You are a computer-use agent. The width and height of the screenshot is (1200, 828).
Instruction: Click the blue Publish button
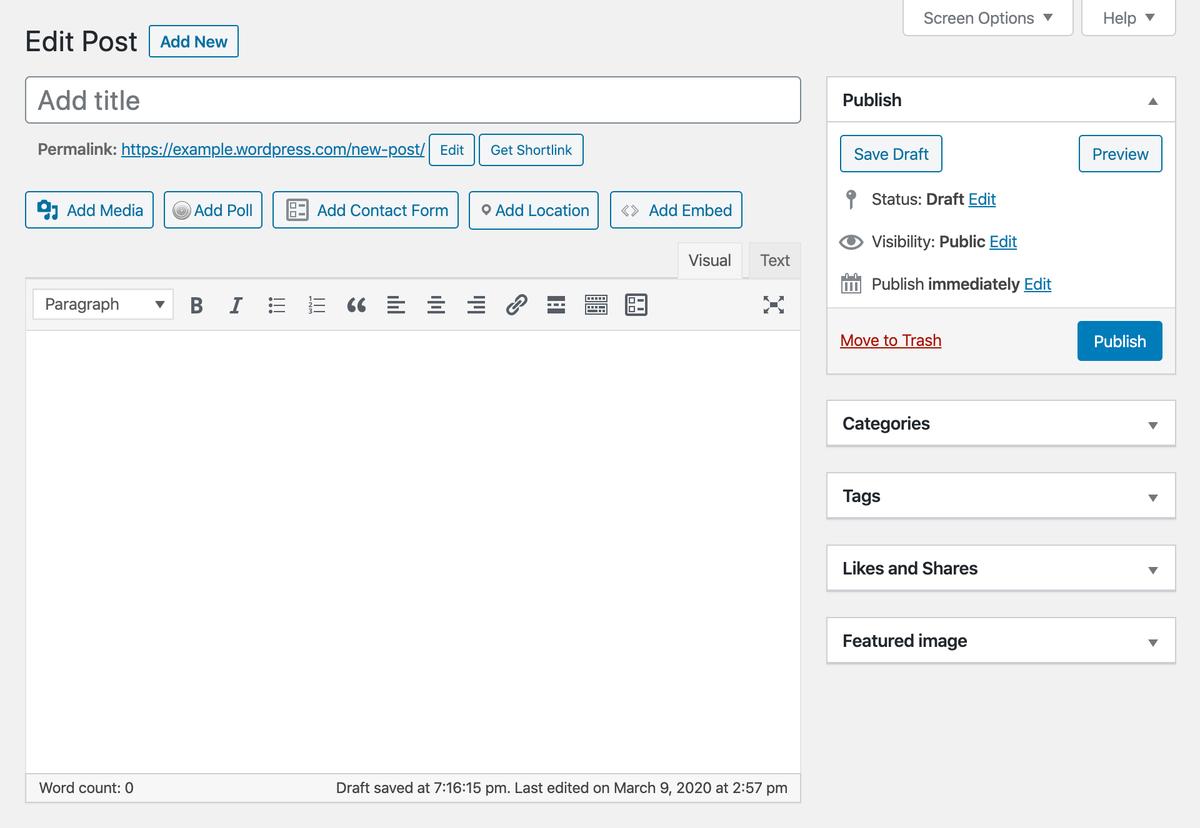click(1119, 341)
